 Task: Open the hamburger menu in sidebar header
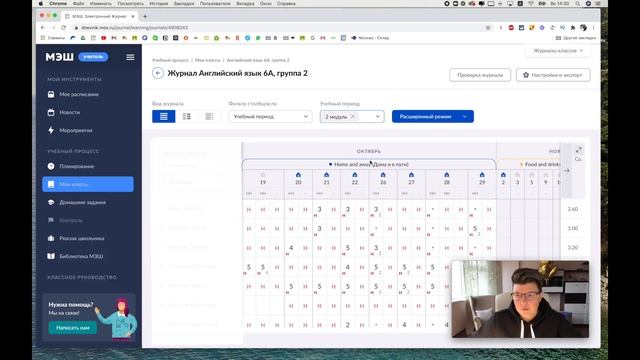point(130,57)
